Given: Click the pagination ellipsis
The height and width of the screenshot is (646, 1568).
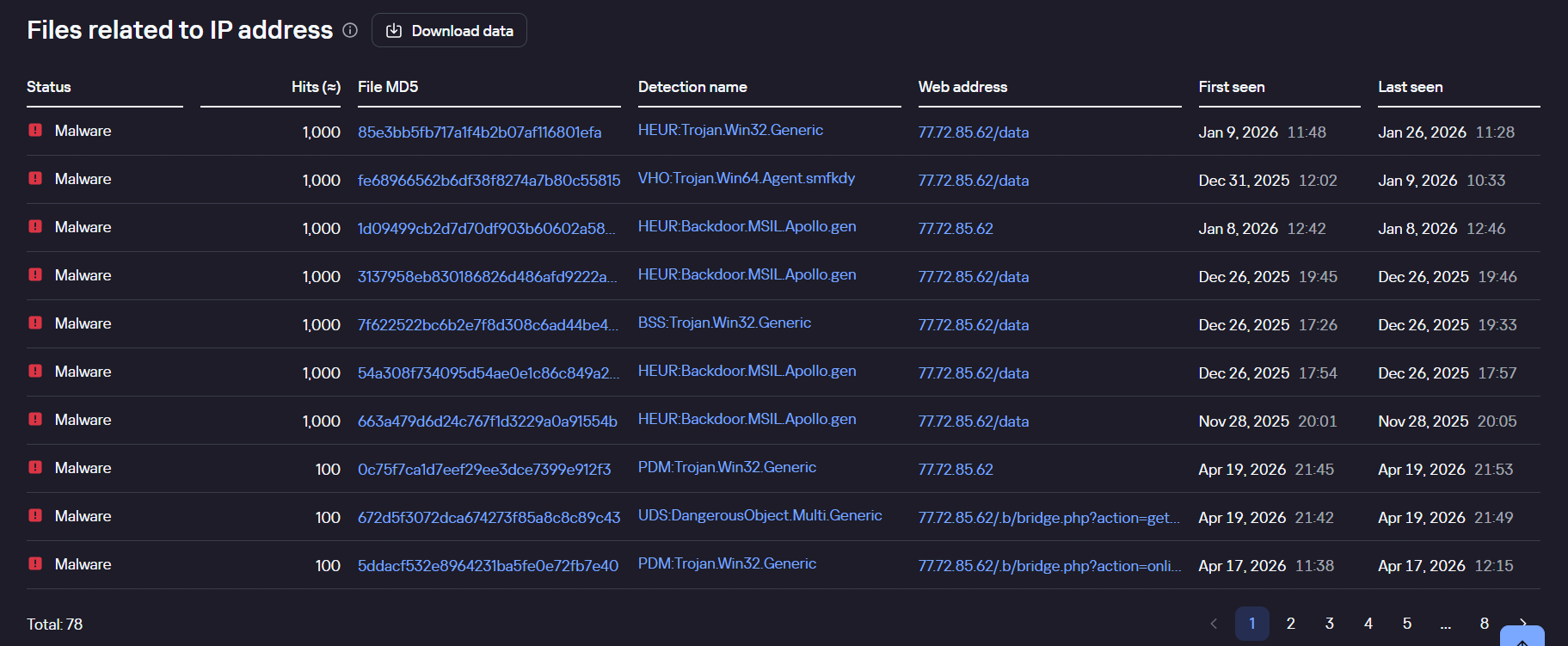Looking at the screenshot, I should (1446, 624).
